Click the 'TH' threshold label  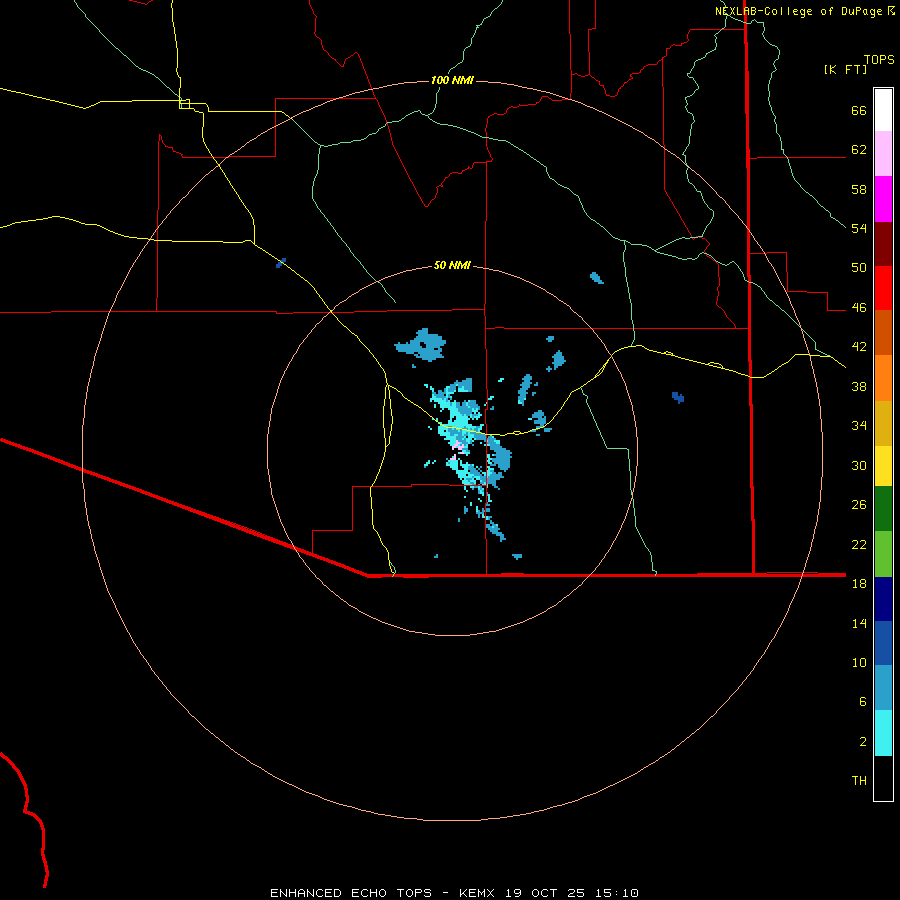pos(859,781)
